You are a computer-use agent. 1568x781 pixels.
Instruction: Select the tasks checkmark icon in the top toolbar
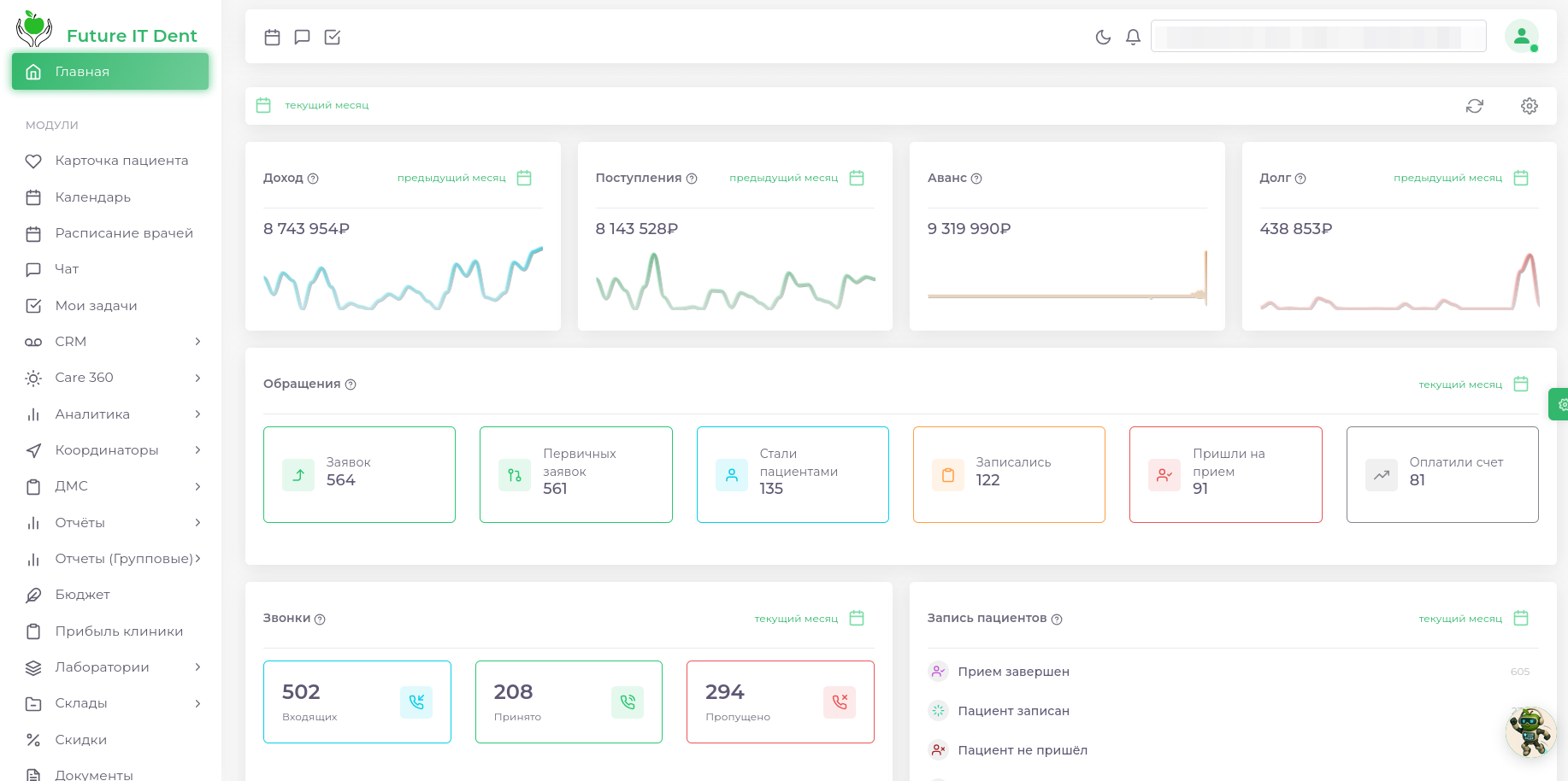click(333, 37)
